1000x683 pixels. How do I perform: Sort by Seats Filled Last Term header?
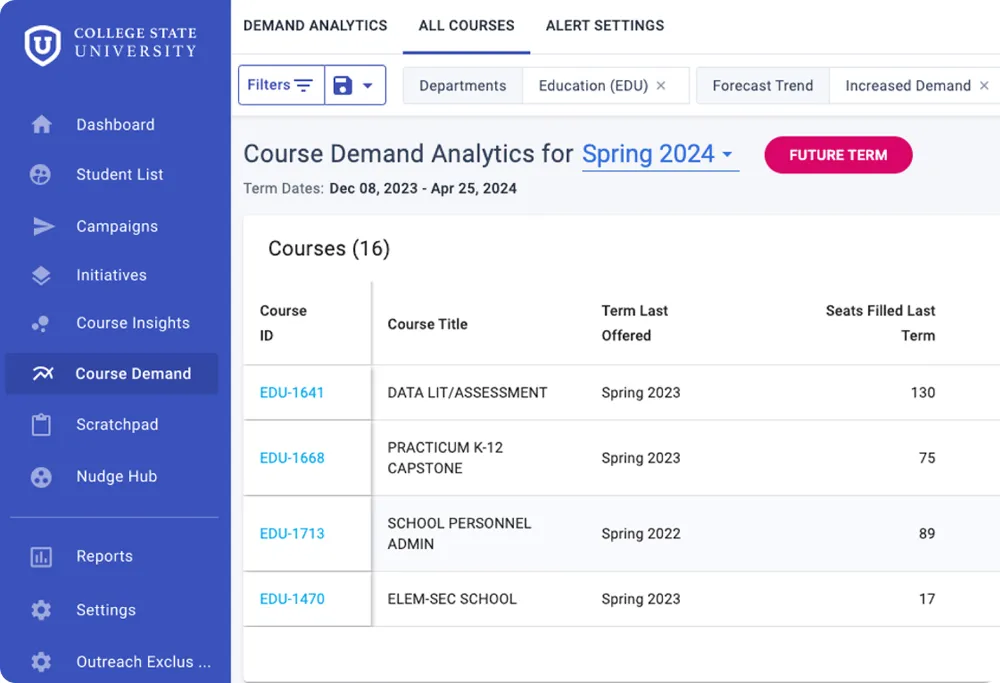(x=880, y=323)
